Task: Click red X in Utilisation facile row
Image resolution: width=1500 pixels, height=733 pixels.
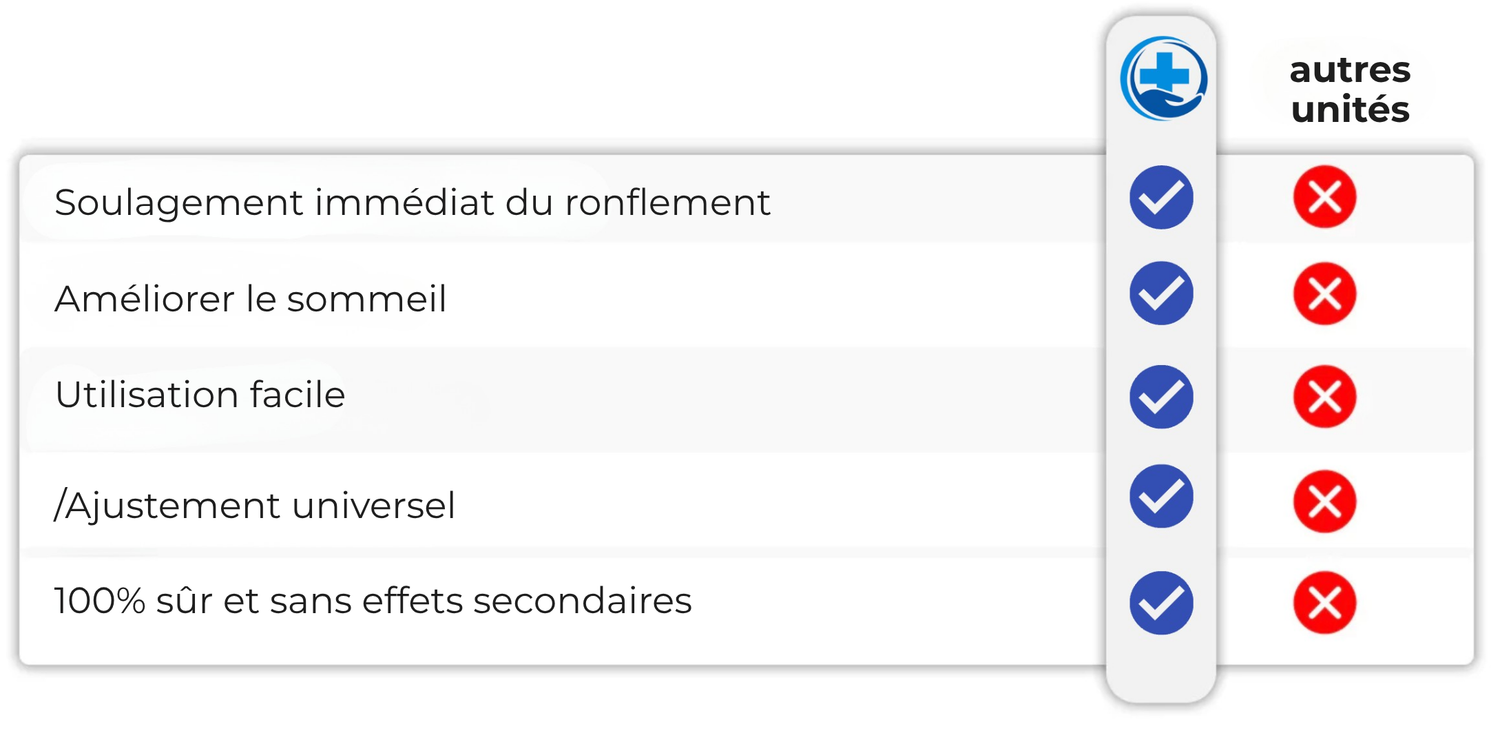Action: pos(1324,396)
